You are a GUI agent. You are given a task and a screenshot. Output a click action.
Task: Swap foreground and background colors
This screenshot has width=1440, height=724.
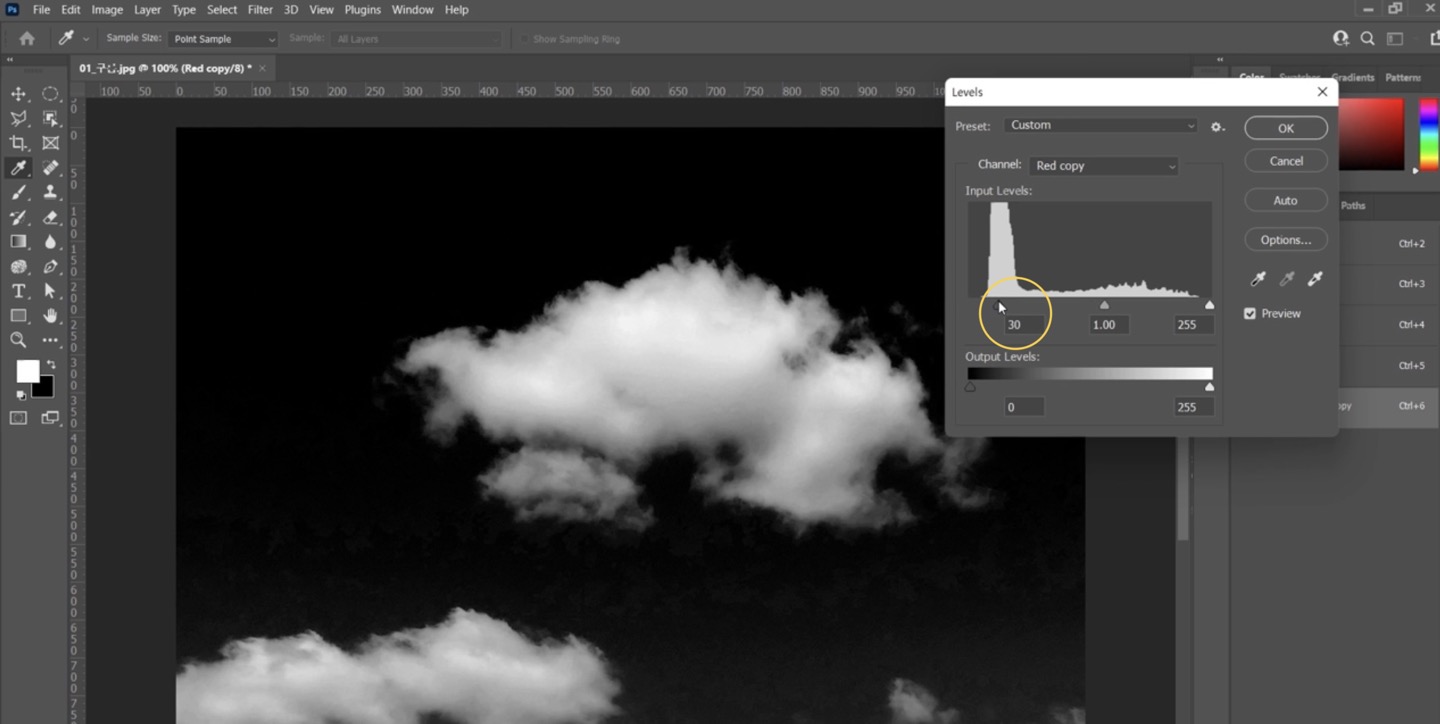50,365
